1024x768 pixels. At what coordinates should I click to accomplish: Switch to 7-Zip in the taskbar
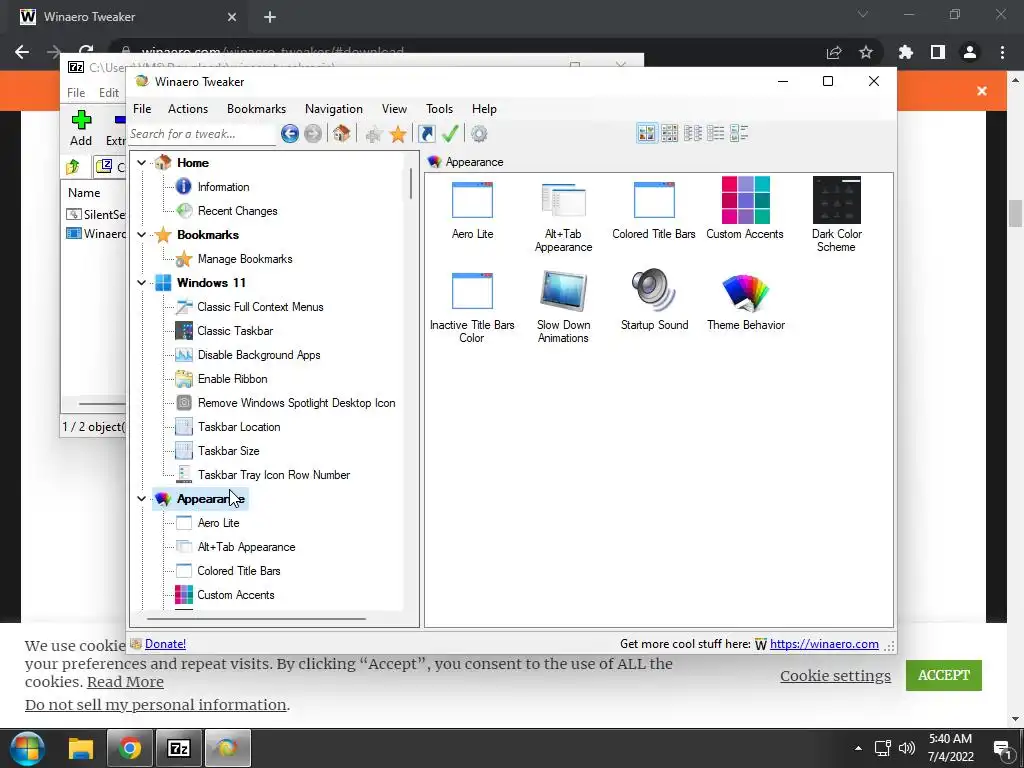[x=179, y=748]
